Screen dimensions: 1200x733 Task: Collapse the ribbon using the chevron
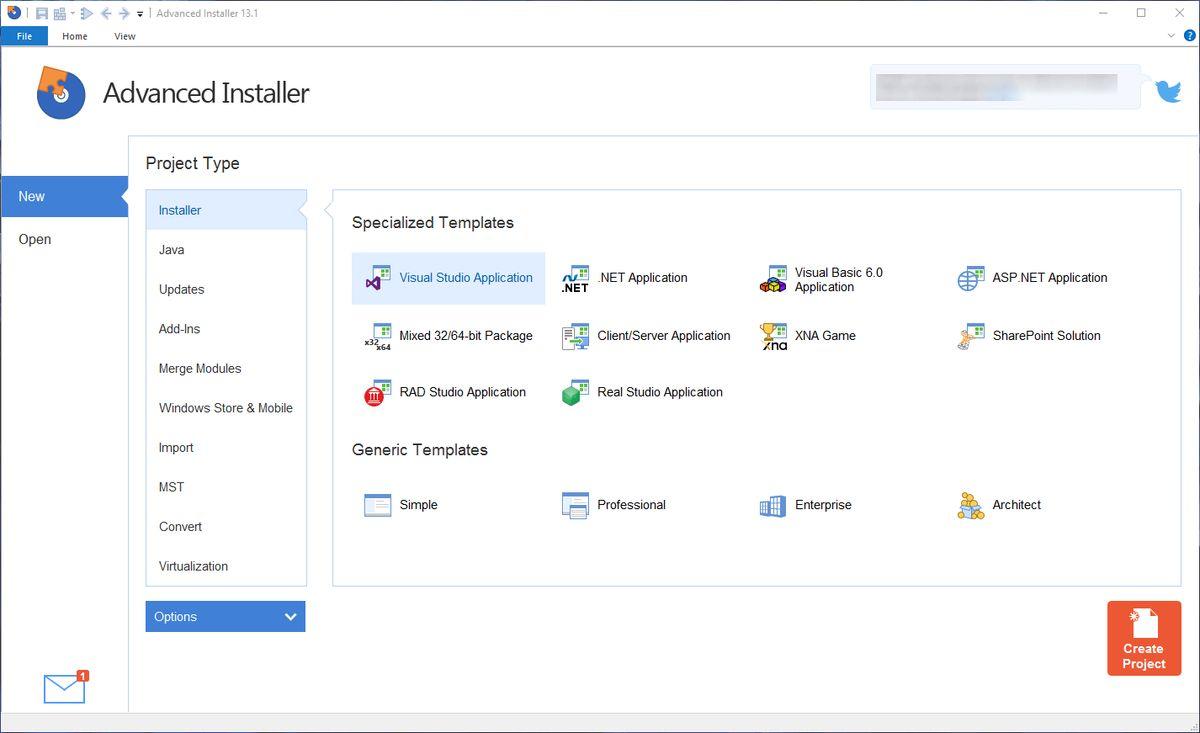(1172, 36)
